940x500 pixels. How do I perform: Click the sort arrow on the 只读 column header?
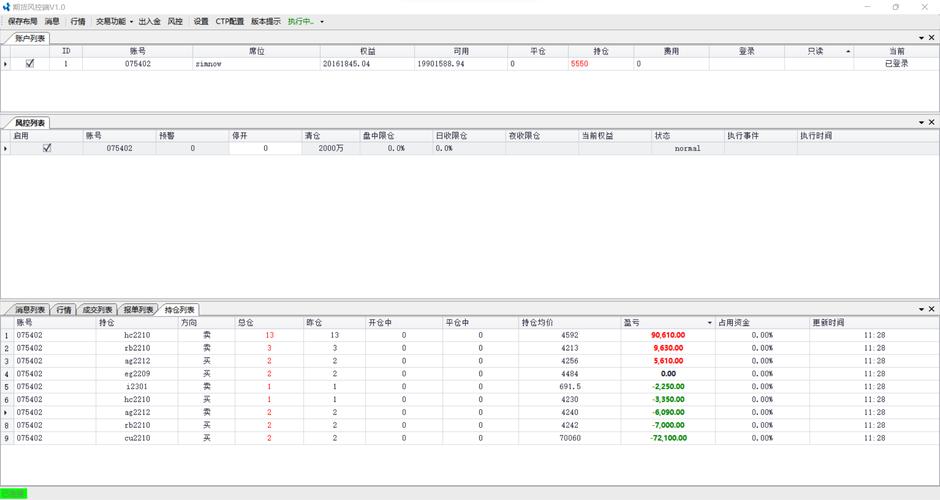[x=848, y=51]
